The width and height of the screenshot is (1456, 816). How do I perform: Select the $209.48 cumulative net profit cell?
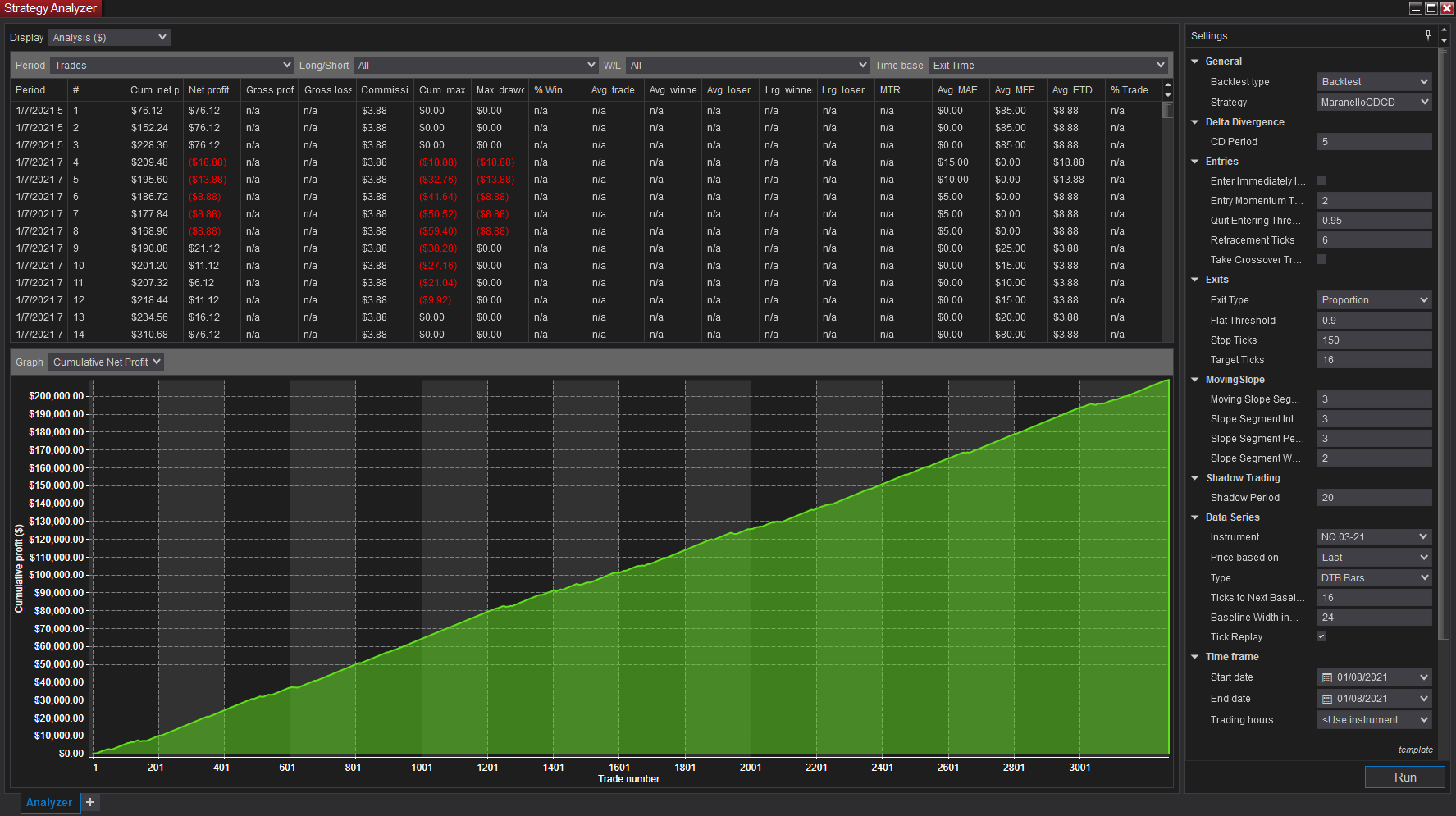tap(154, 162)
